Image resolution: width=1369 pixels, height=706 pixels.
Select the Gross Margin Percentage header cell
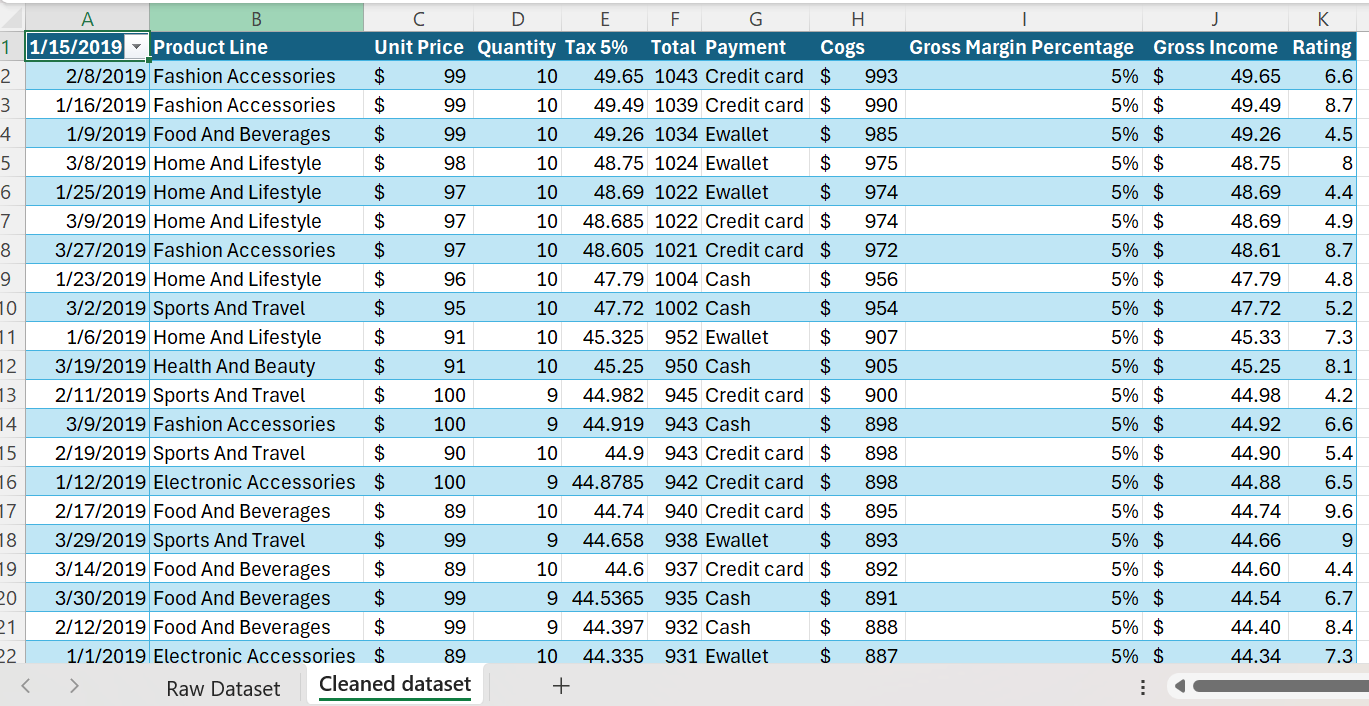(x=1024, y=47)
